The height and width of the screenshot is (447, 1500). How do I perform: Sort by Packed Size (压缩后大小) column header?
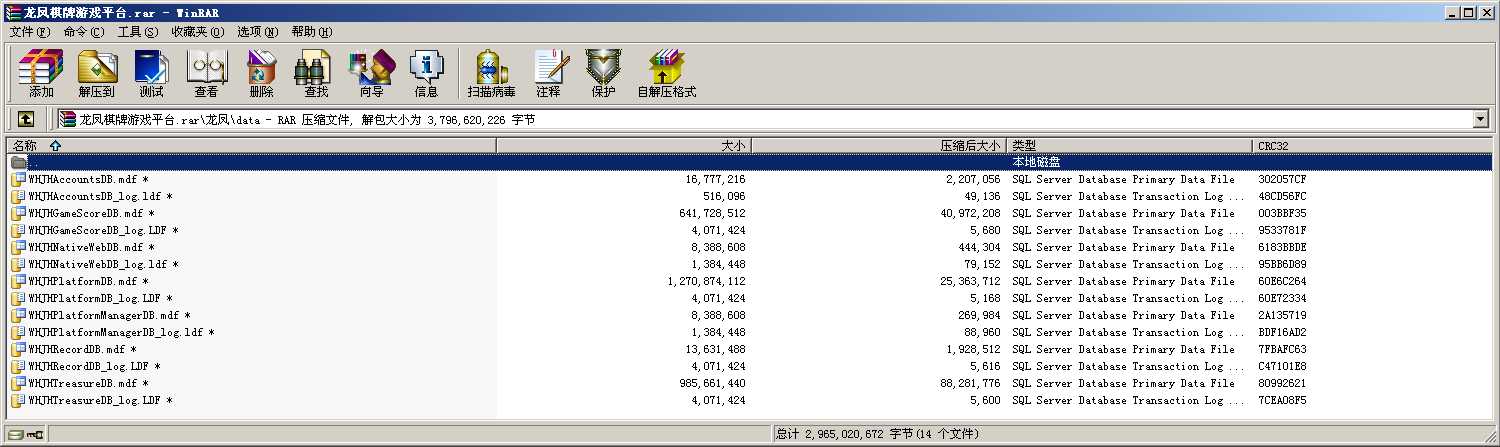tap(878, 146)
